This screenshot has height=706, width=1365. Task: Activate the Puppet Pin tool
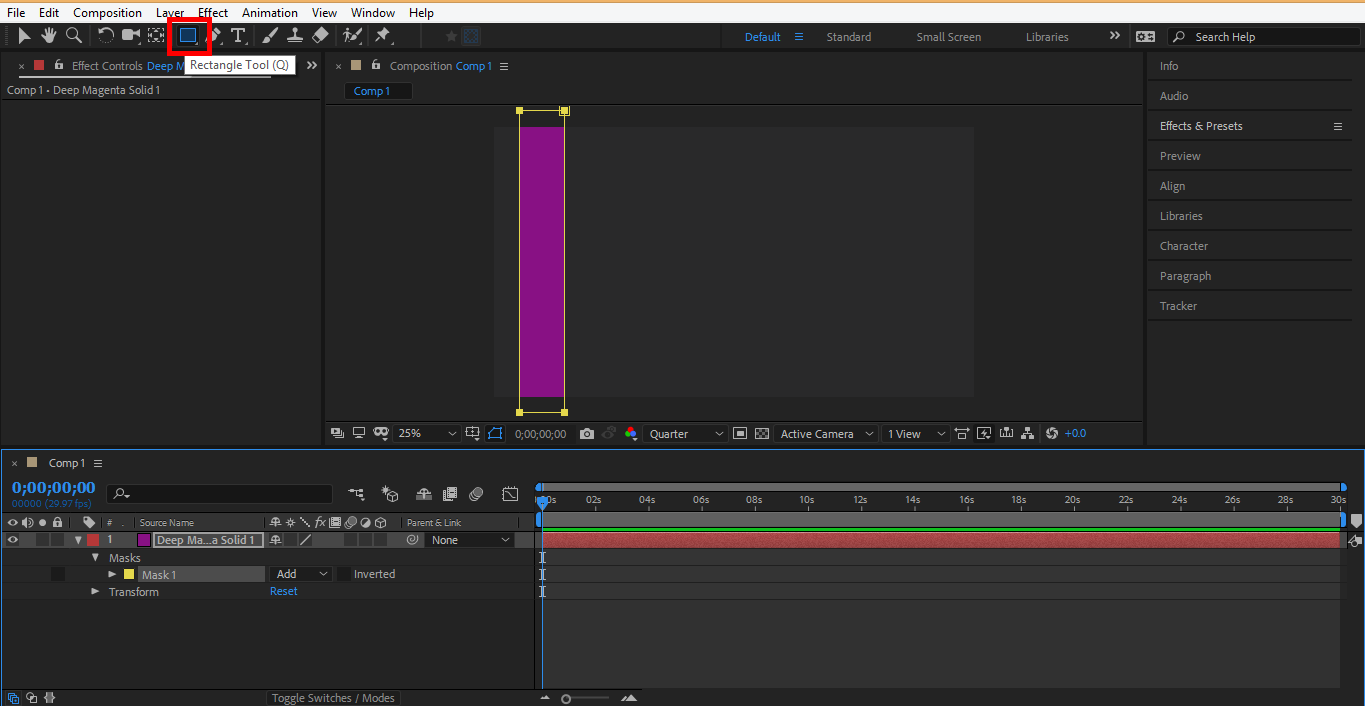382,36
